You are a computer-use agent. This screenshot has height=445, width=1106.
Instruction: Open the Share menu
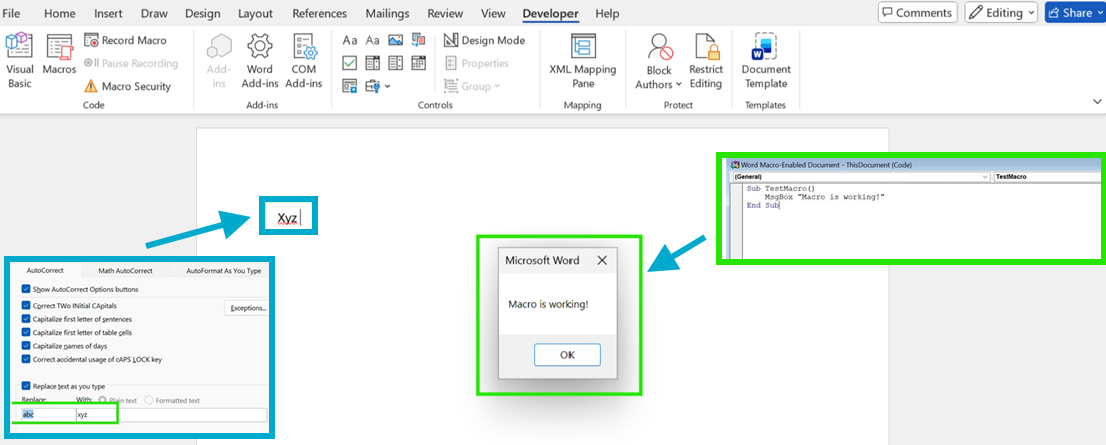tap(1074, 13)
